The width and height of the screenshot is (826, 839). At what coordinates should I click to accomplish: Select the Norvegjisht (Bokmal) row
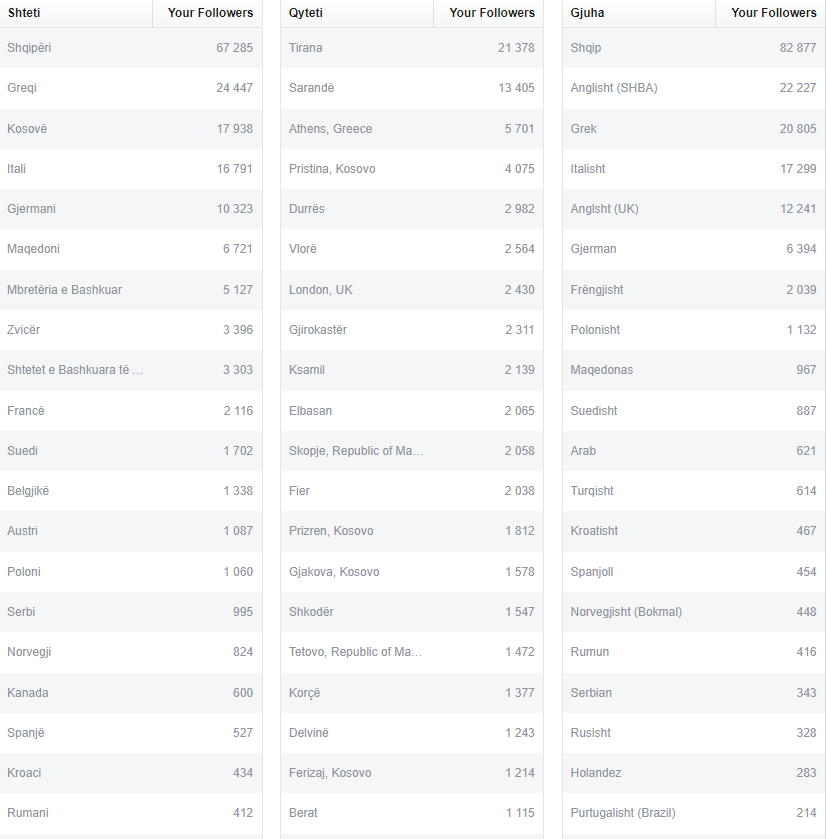[x=694, y=612]
